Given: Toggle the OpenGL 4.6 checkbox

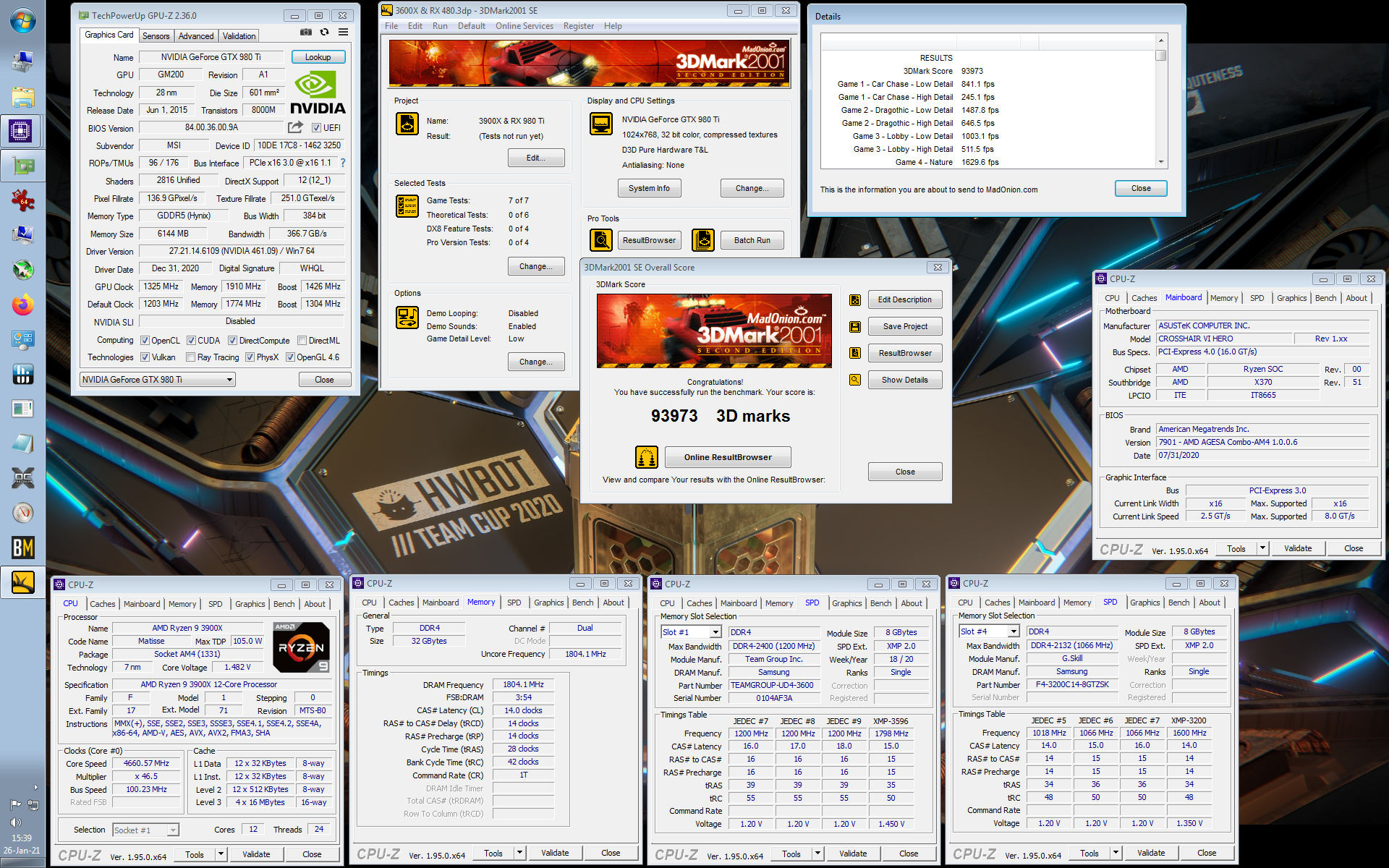Looking at the screenshot, I should tap(290, 357).
